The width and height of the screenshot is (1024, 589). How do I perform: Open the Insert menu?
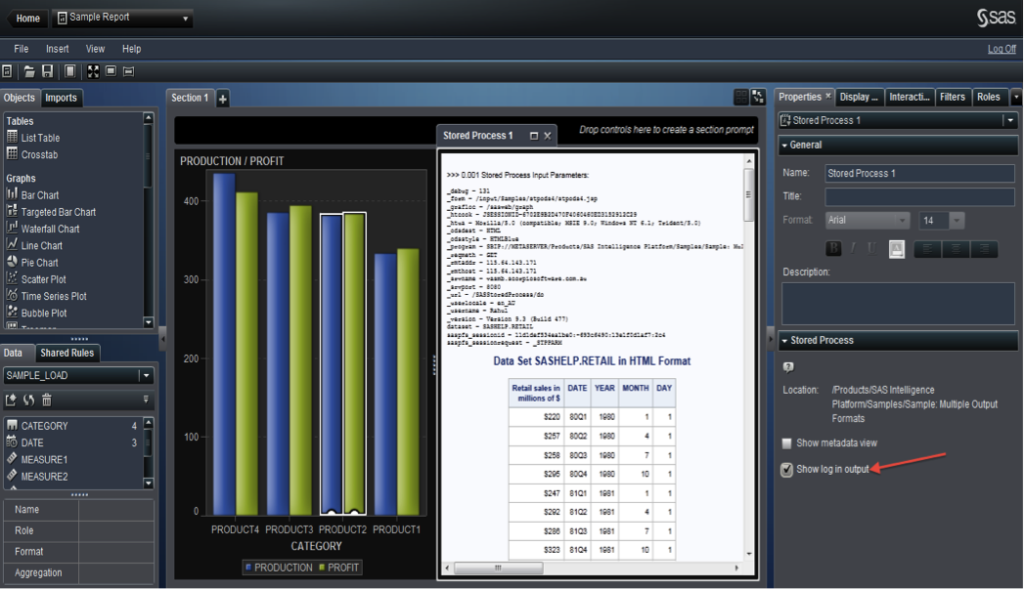(x=57, y=49)
